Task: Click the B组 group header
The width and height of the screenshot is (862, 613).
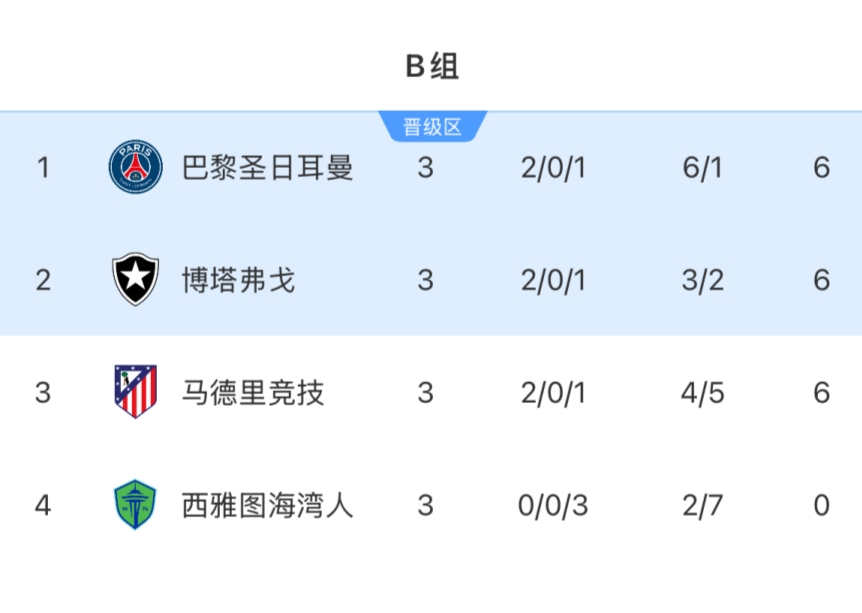Action: (x=431, y=66)
